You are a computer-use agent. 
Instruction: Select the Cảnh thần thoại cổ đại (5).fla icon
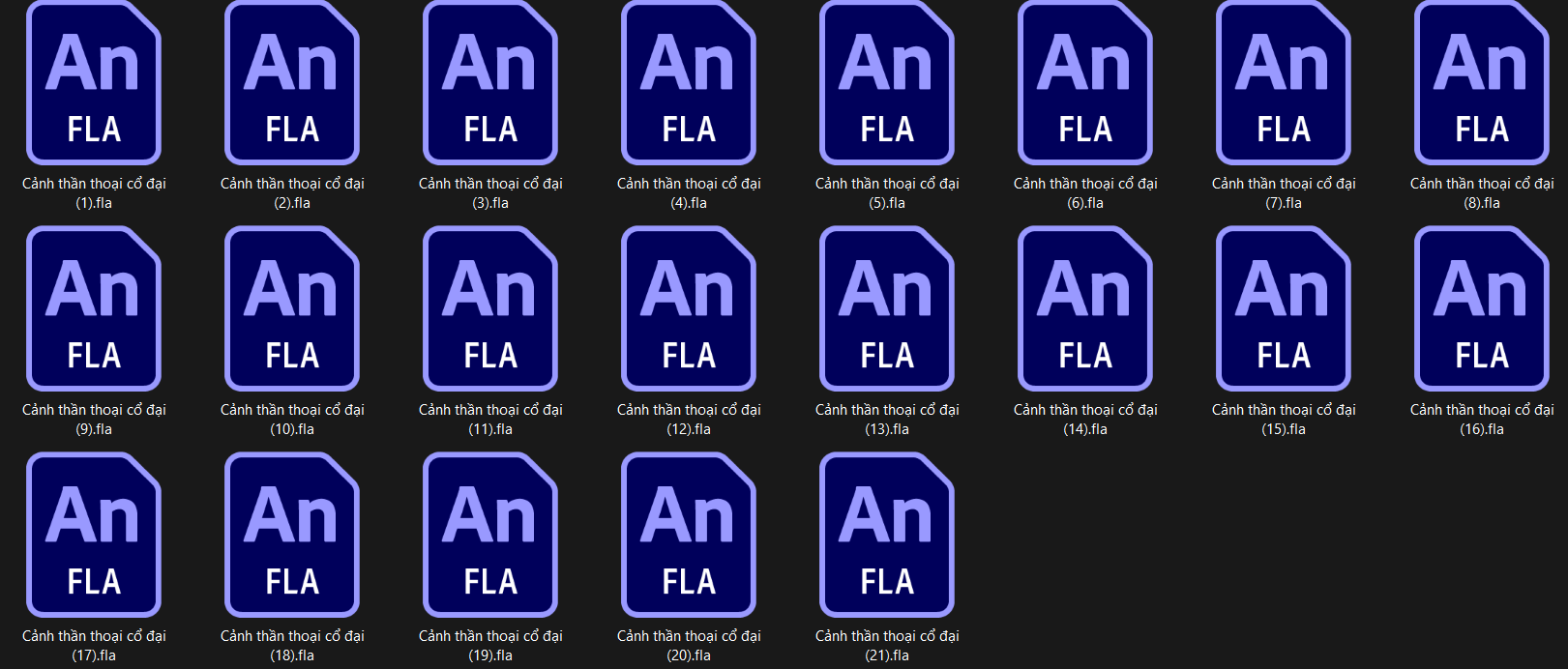[887, 83]
